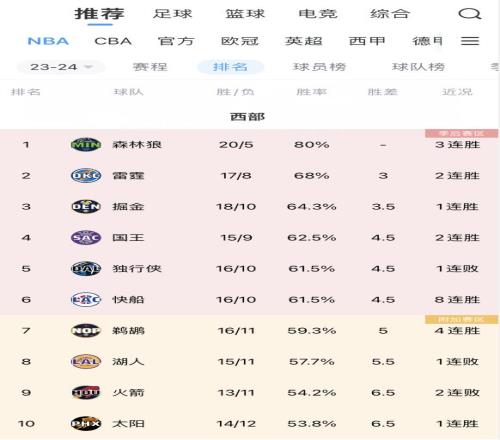Open the 排名 standings sub-tab

click(x=230, y=67)
